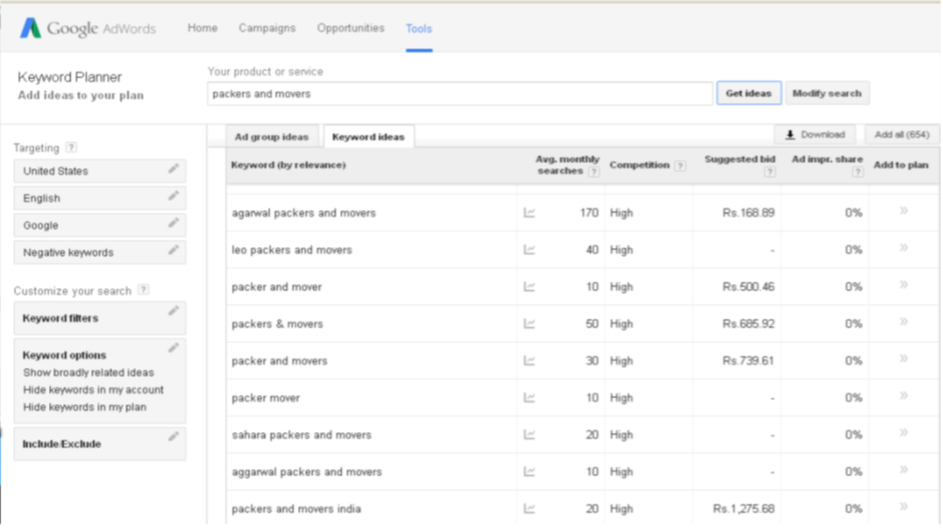
Task: Click the Google AdWords logo
Action: point(88,28)
